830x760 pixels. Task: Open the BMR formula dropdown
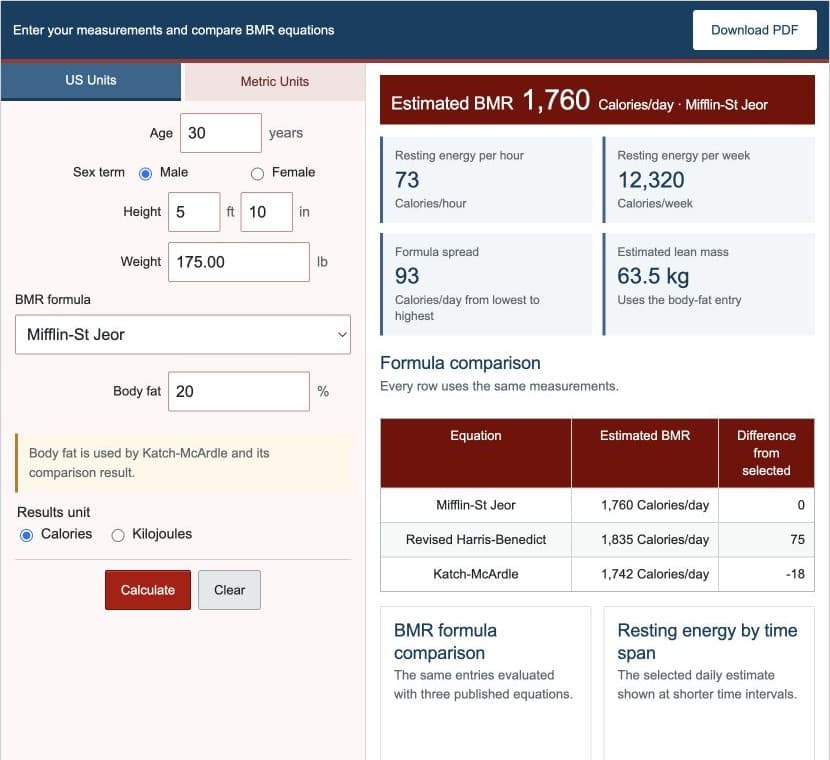pos(183,334)
